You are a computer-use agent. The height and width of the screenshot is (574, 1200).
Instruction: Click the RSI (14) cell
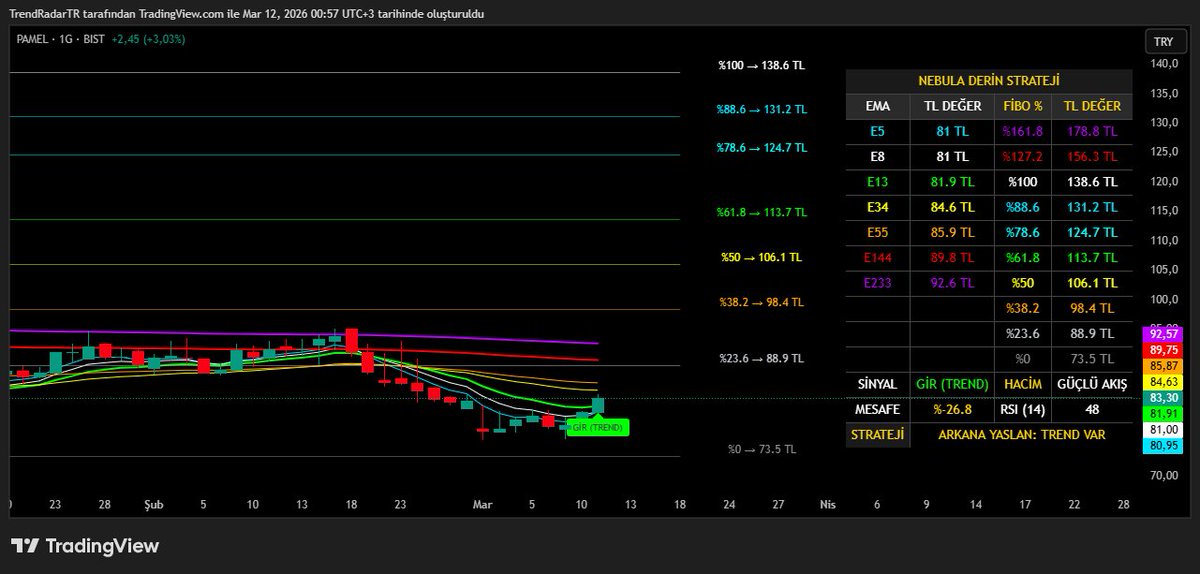click(x=1022, y=409)
